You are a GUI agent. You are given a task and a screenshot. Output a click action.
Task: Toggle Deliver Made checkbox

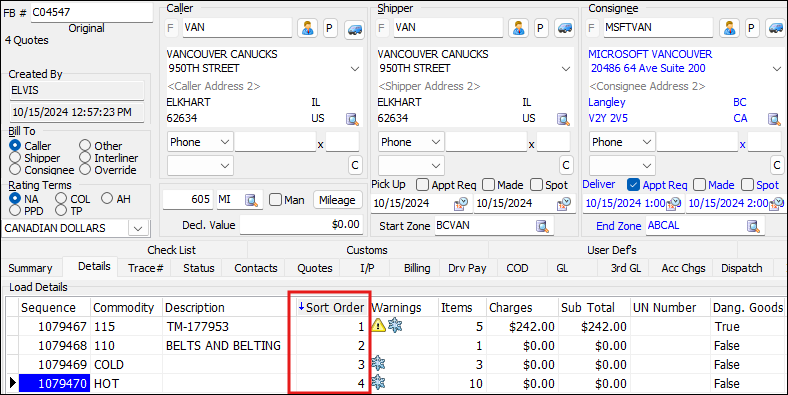point(699,185)
